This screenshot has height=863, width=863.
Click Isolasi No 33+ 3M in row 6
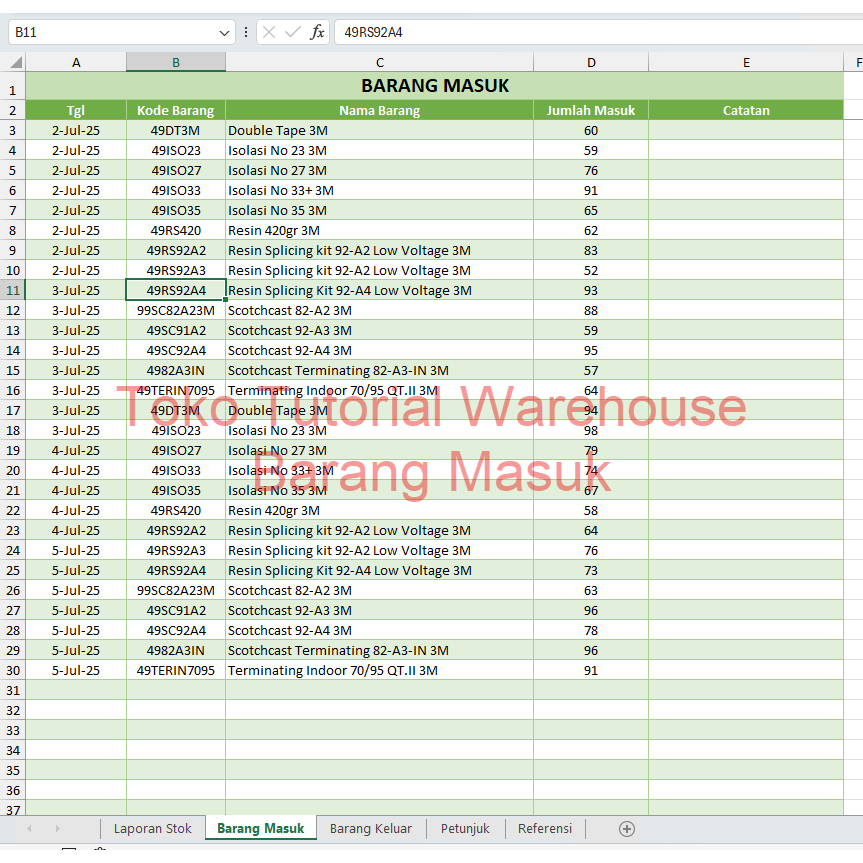(379, 190)
